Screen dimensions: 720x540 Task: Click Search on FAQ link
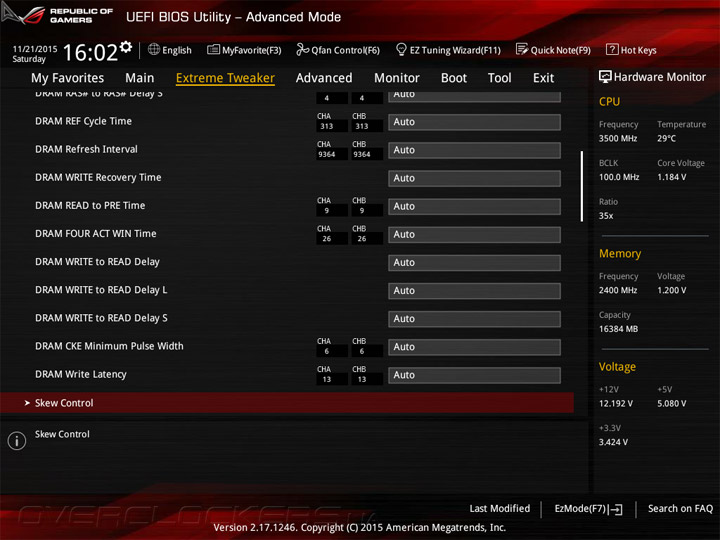point(680,508)
